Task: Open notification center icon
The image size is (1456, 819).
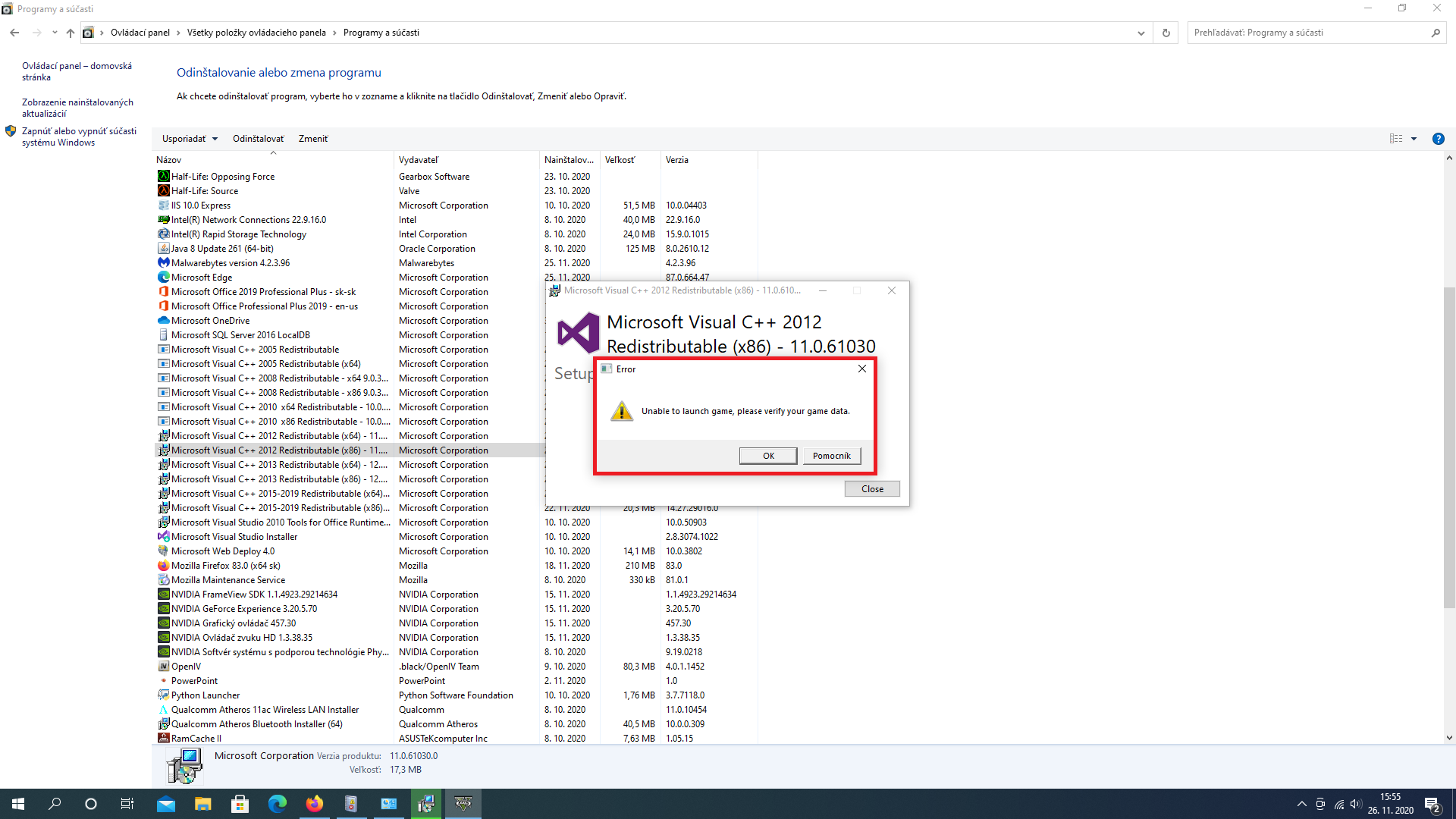Action: tap(1432, 805)
